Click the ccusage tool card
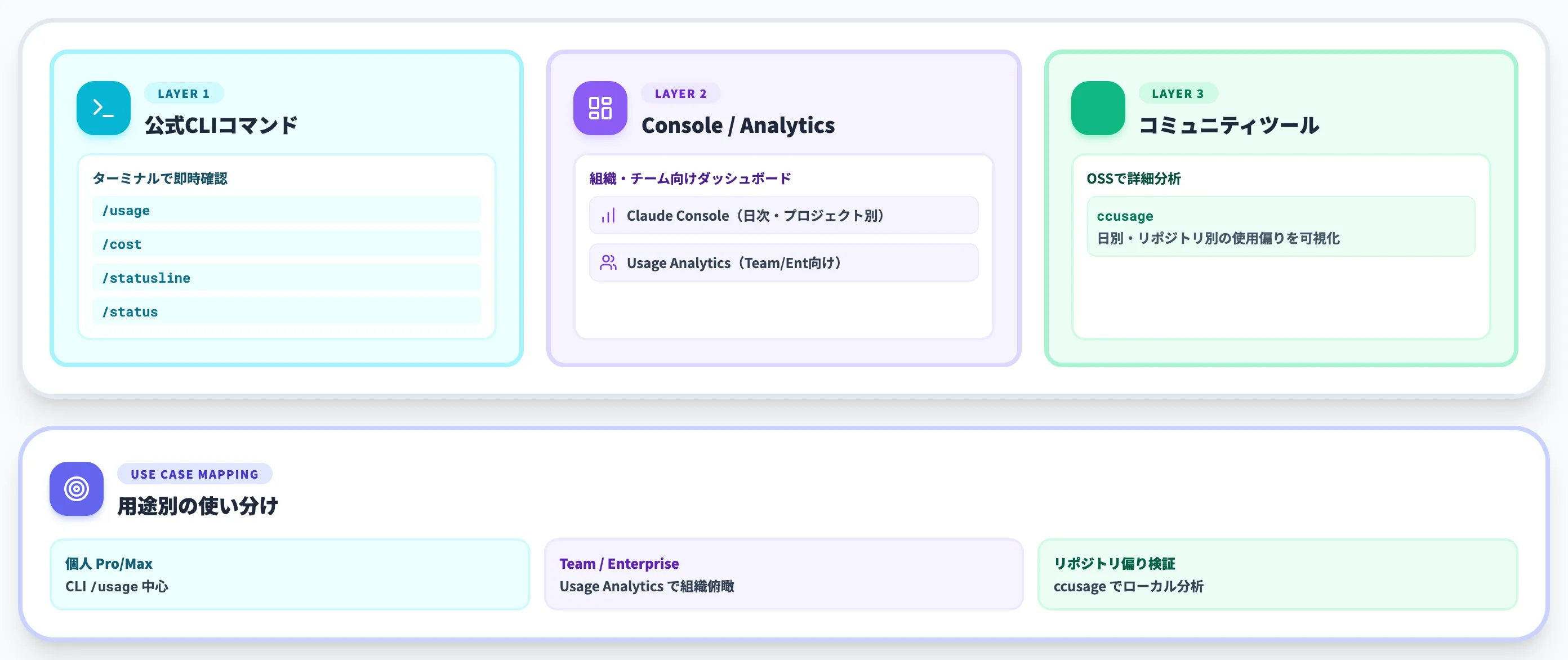The image size is (1568, 660). [1281, 226]
